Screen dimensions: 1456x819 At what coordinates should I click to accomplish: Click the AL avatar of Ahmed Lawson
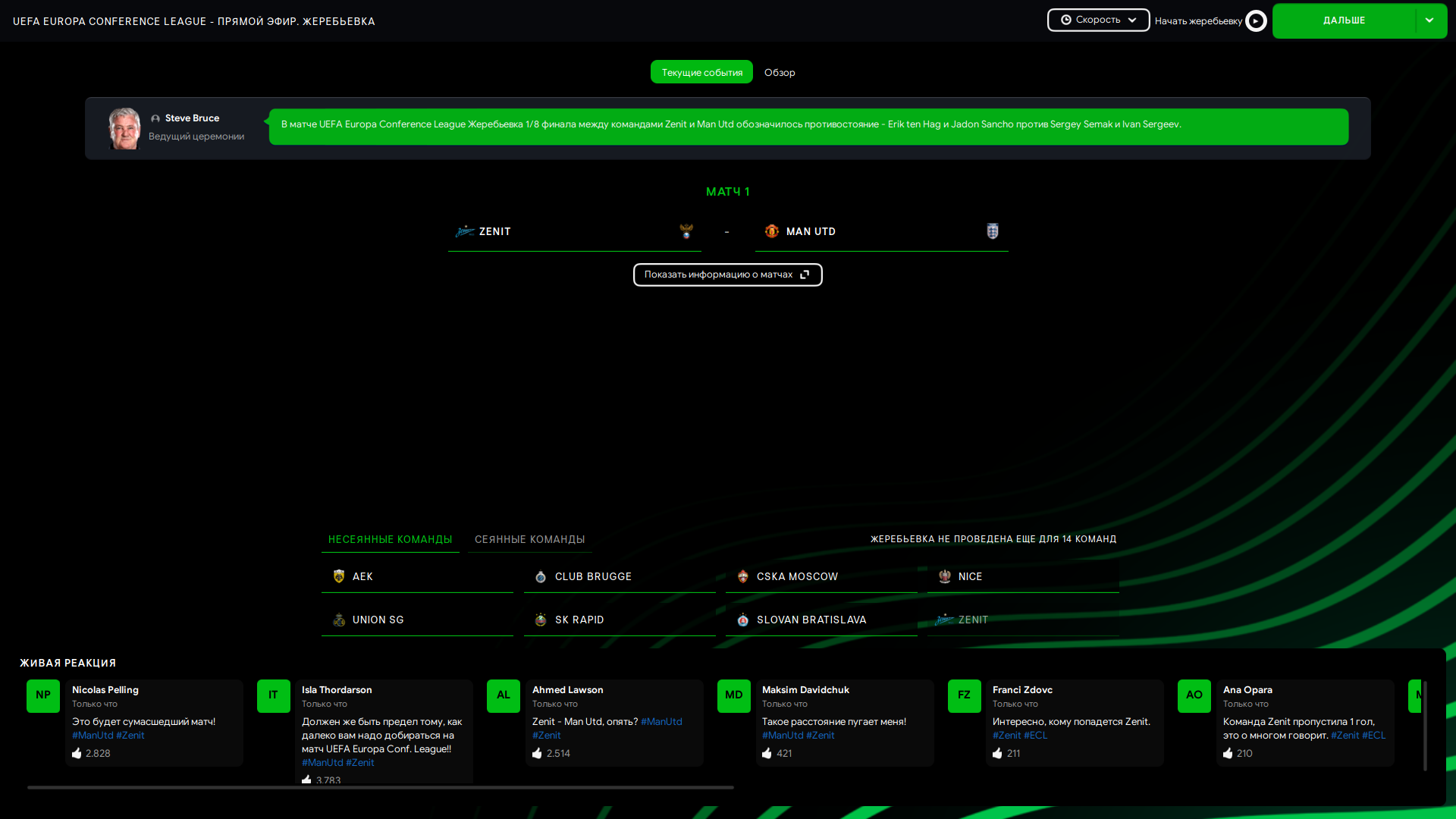tap(504, 695)
